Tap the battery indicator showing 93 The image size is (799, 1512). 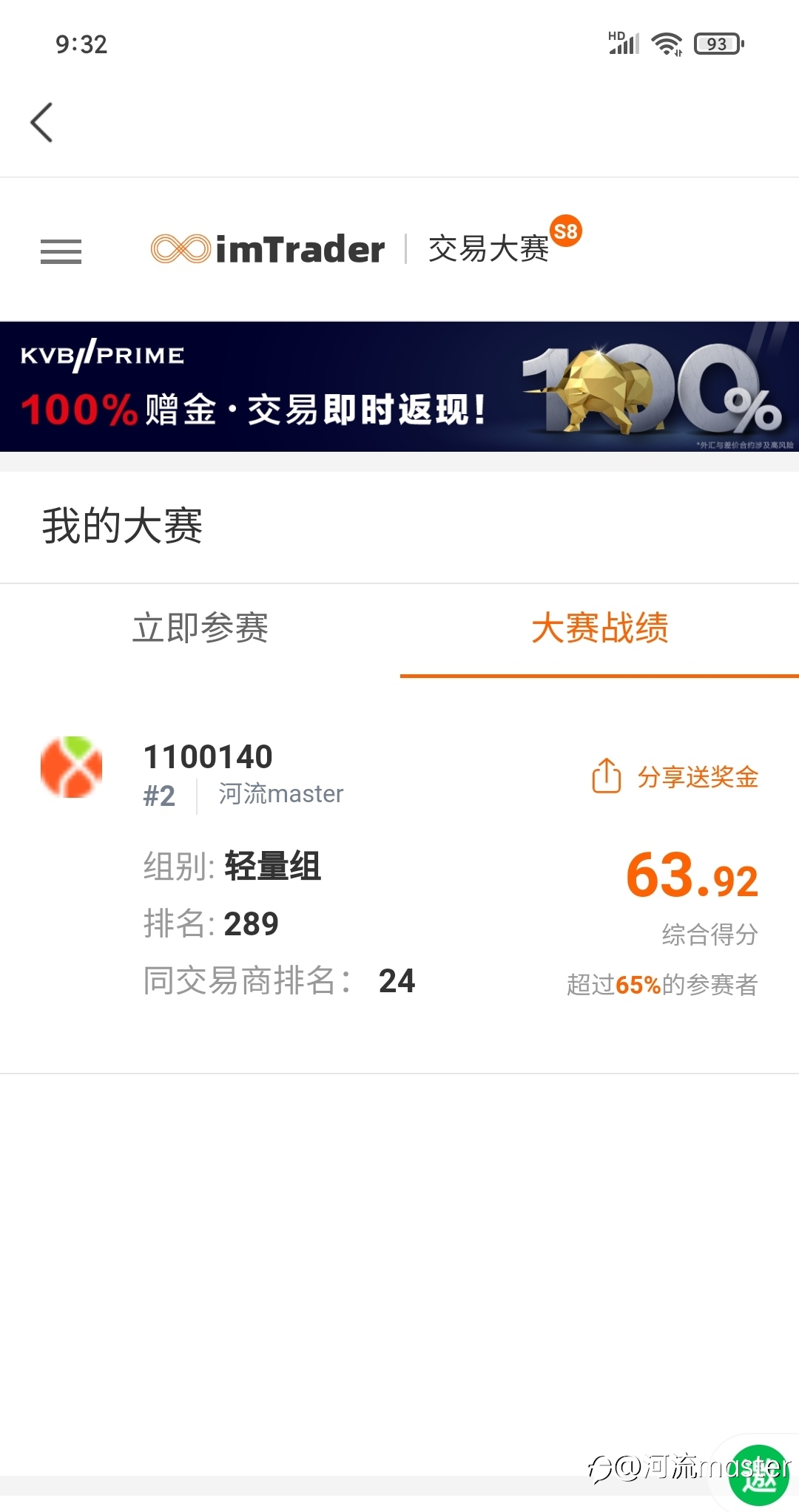click(718, 44)
